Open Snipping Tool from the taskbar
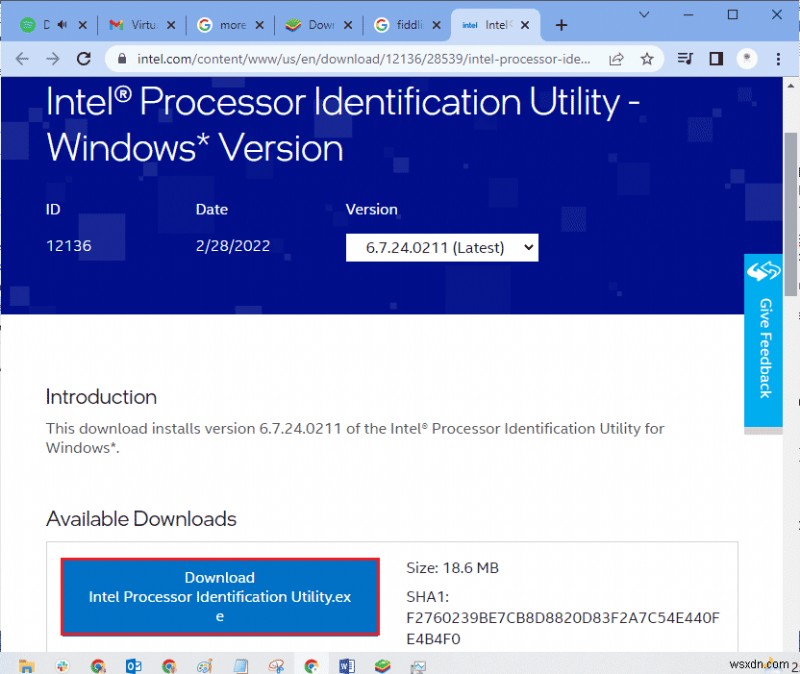Viewport: 800px width, 674px height. pyautogui.click(x=276, y=666)
